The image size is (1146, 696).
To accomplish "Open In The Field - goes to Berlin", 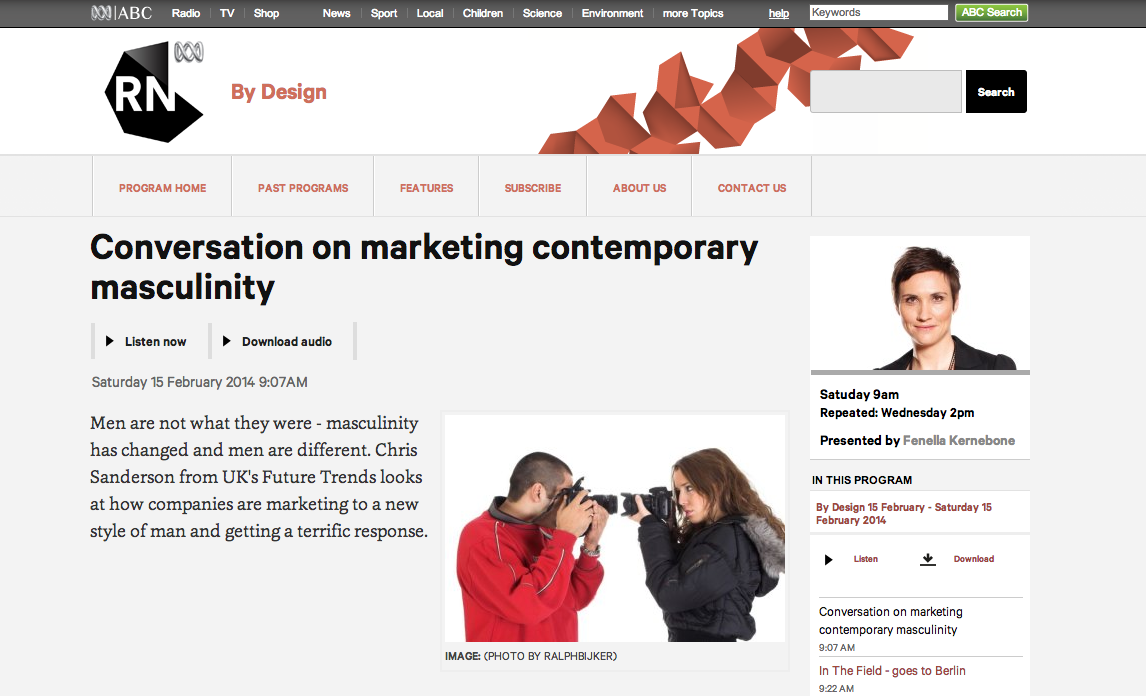I will 892,670.
